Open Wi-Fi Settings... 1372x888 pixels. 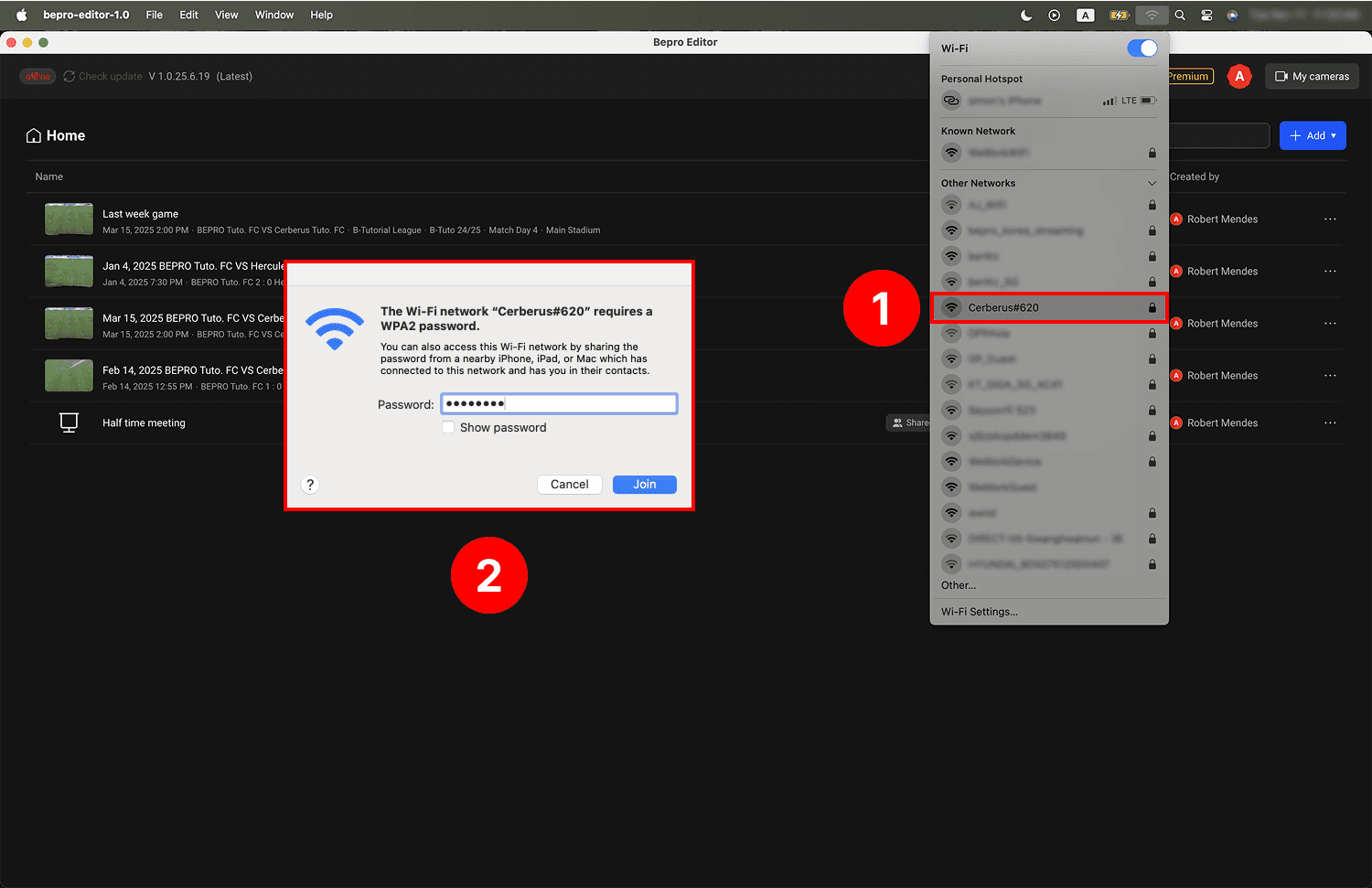coord(980,612)
